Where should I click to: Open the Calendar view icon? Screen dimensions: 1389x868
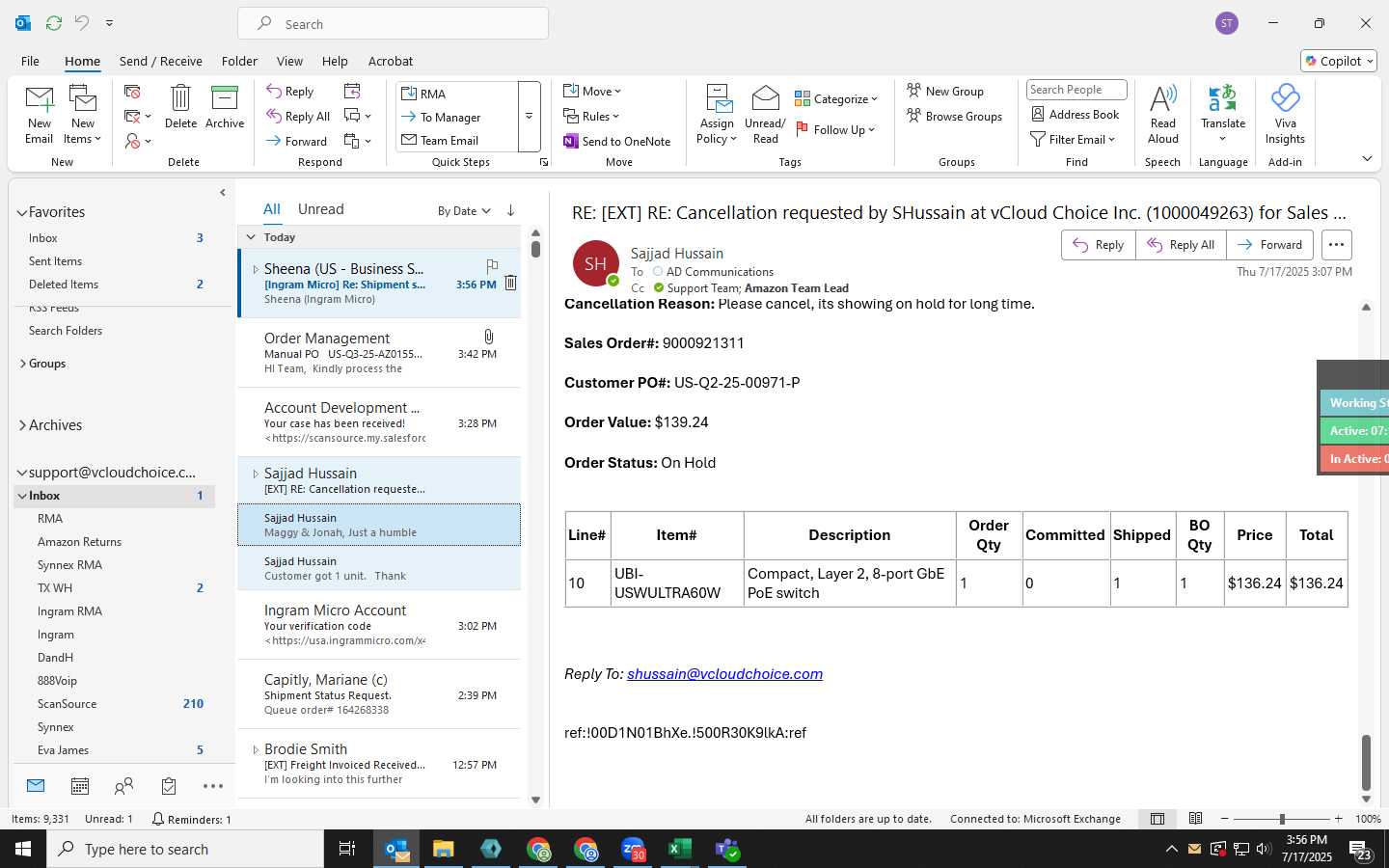(80, 786)
